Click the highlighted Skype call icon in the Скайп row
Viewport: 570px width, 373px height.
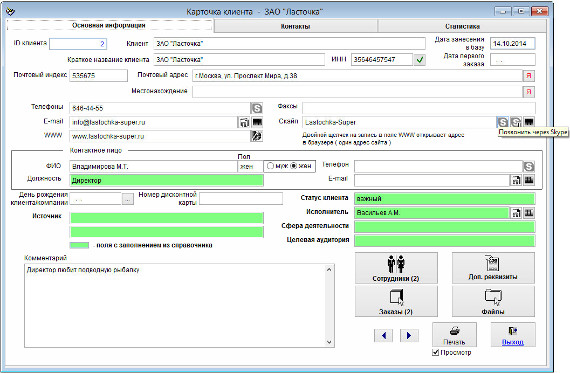click(x=502, y=122)
